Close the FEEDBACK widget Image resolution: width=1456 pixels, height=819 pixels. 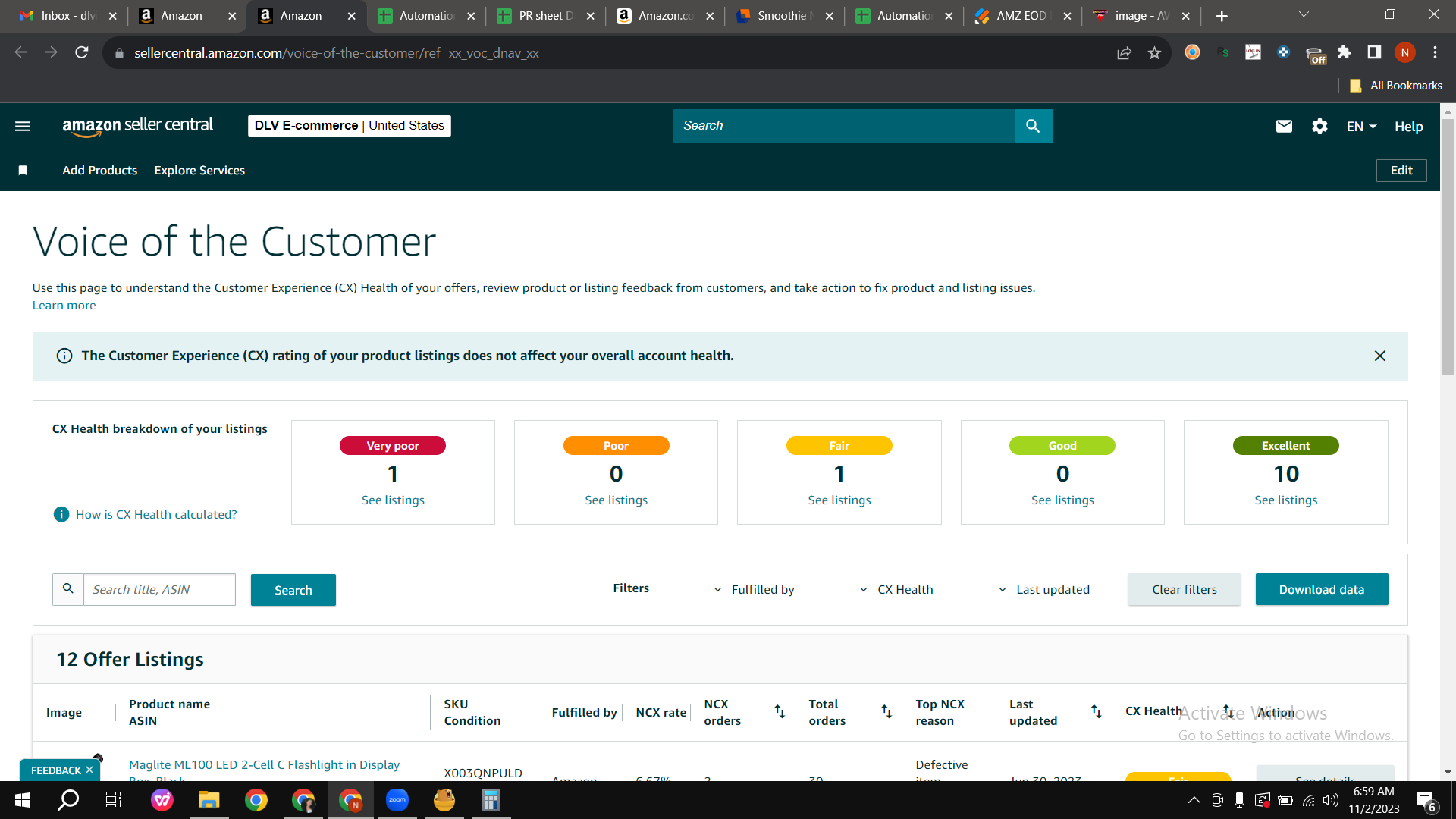[89, 770]
